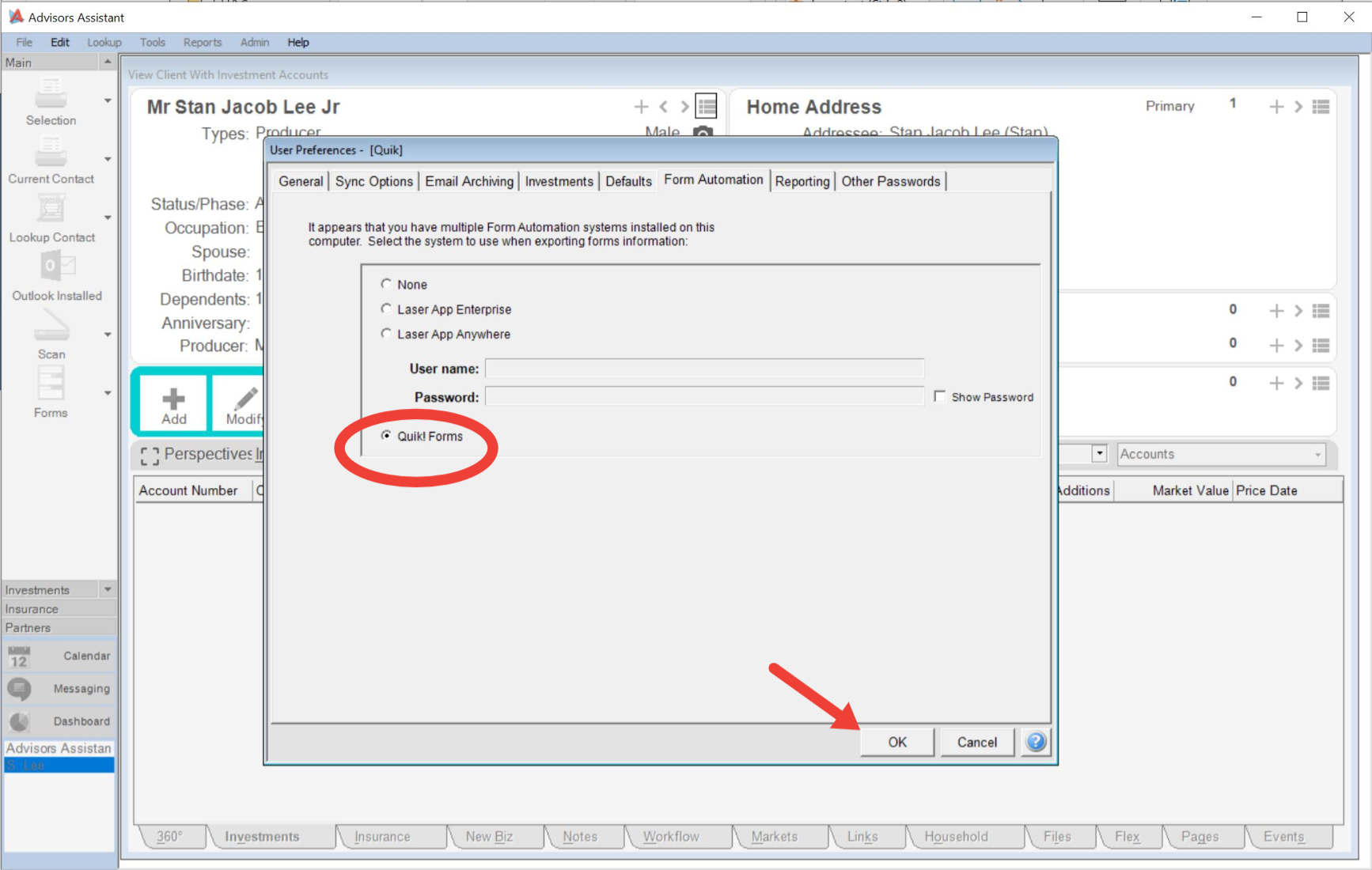
Task: Open the 360° tab at the bottom
Action: click(x=169, y=837)
